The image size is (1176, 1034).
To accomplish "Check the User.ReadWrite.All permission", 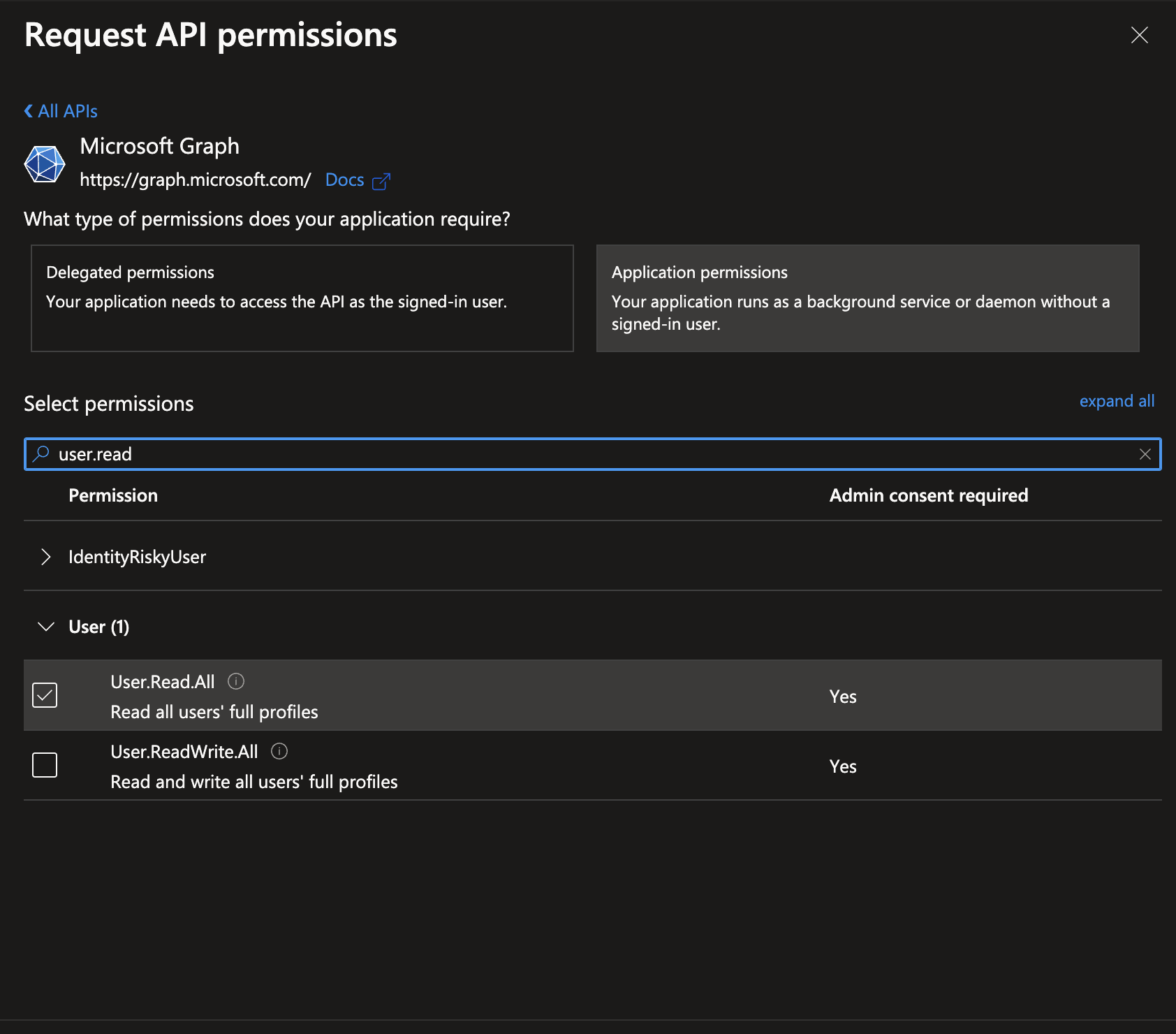I will pos(44,765).
